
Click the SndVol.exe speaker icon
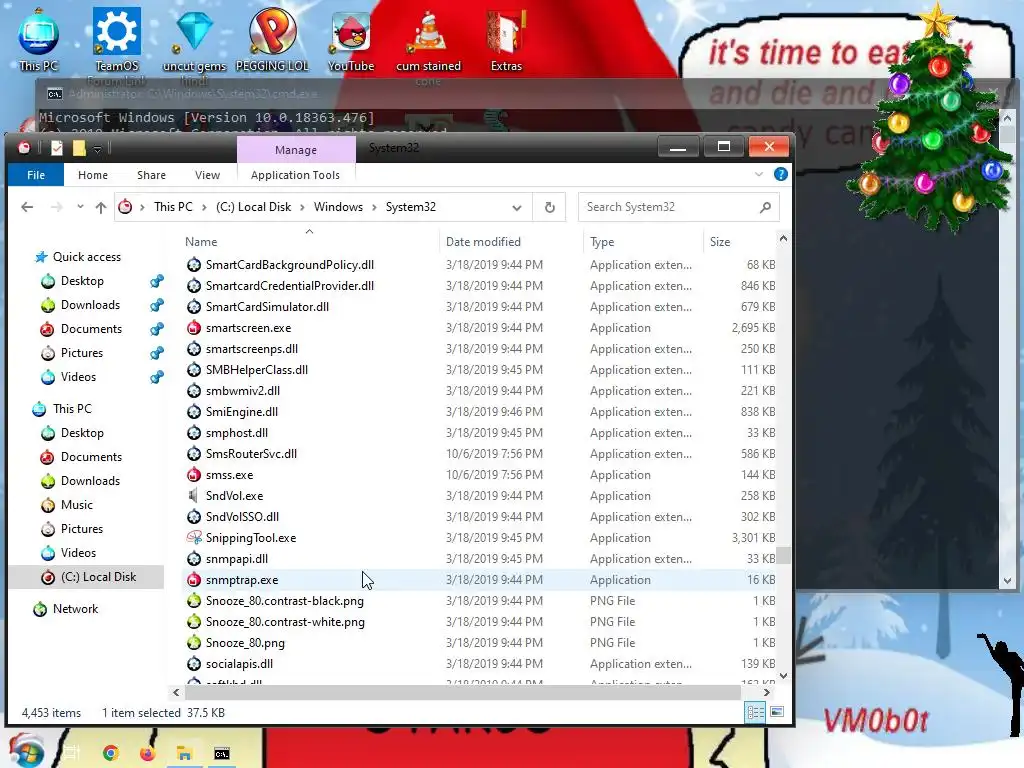click(193, 496)
